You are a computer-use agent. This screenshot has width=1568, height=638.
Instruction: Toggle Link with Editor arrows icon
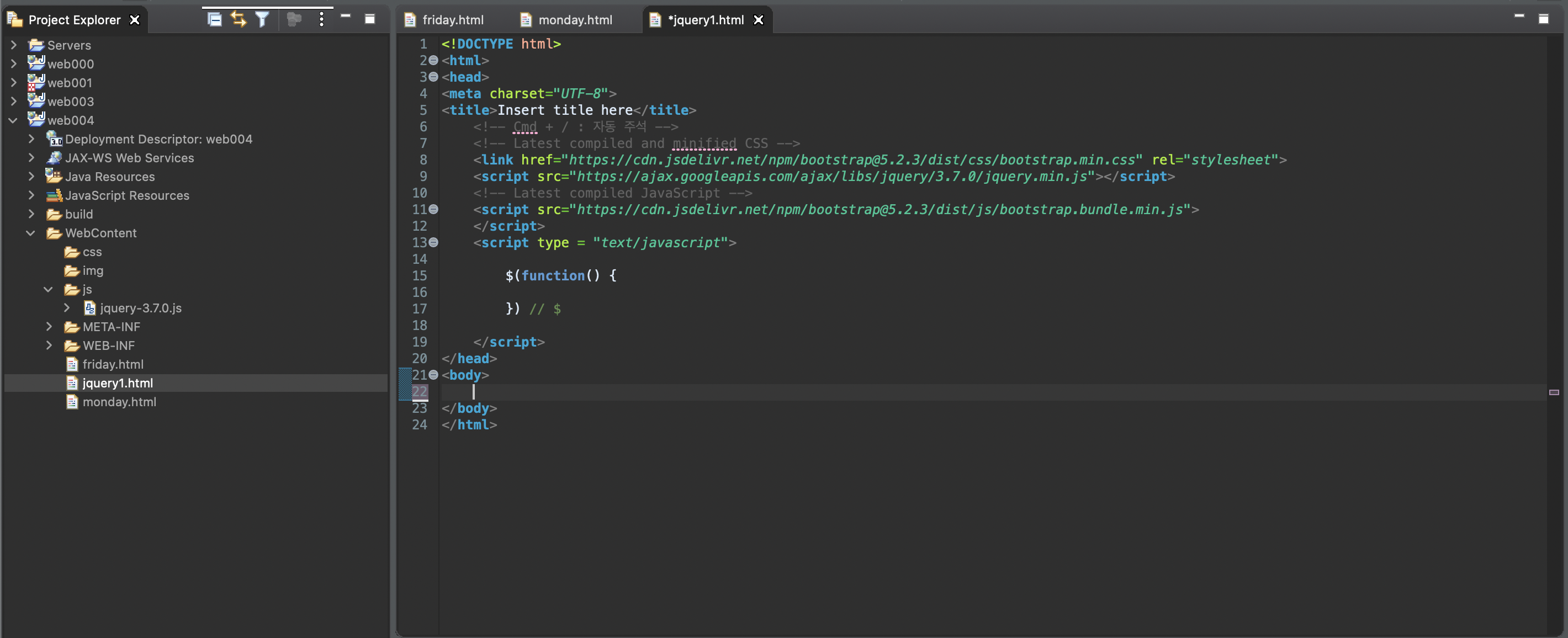(238, 19)
